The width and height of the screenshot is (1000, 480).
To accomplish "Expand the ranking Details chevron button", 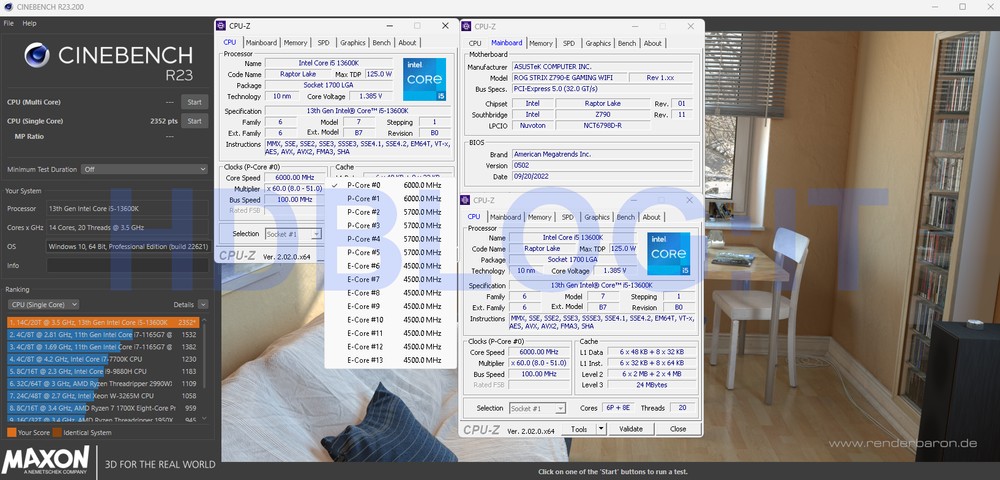I will [202, 304].
